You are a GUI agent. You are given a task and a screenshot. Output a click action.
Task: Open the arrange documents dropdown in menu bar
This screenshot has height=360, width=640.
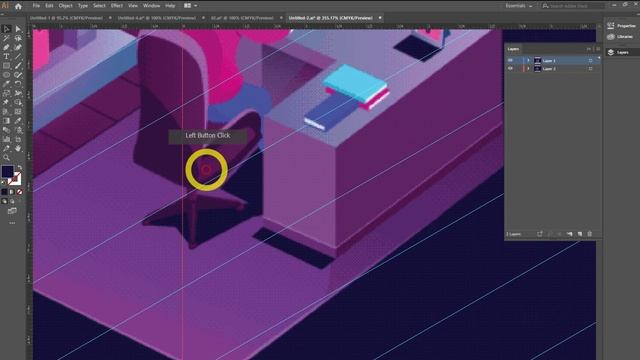pos(190,6)
